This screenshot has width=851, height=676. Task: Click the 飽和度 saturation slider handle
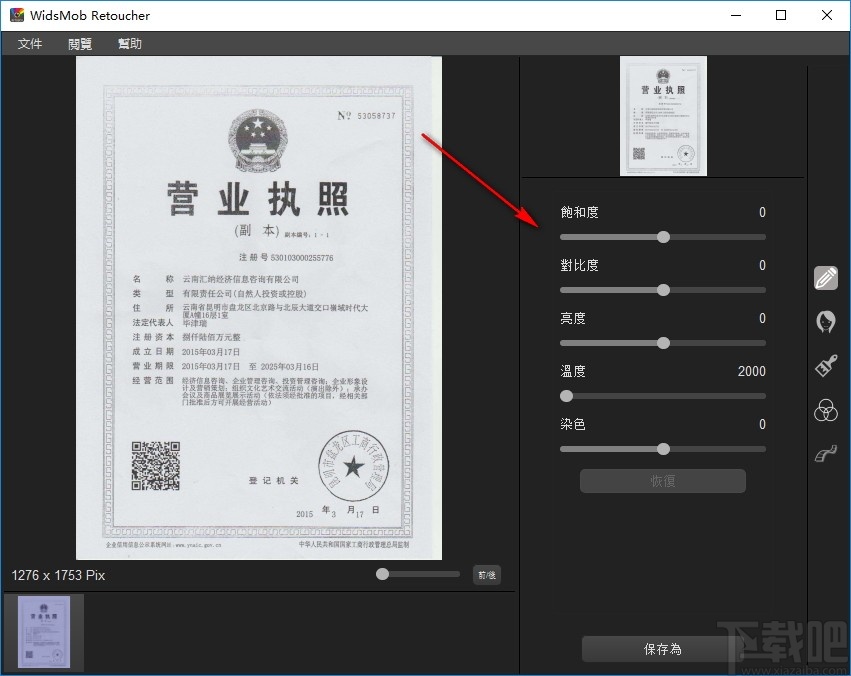[x=663, y=237]
